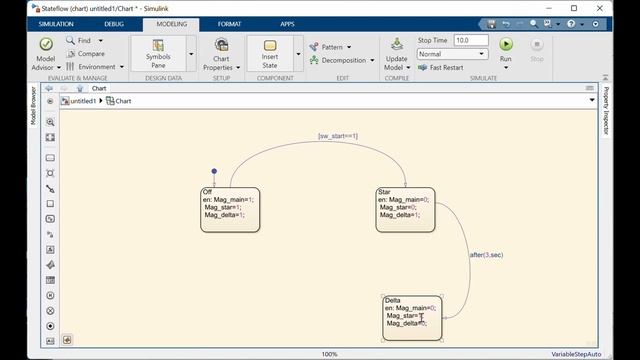Viewport: 640px width, 360px height.
Task: Click the canvas view options icon at top right
Action: tap(590, 88)
